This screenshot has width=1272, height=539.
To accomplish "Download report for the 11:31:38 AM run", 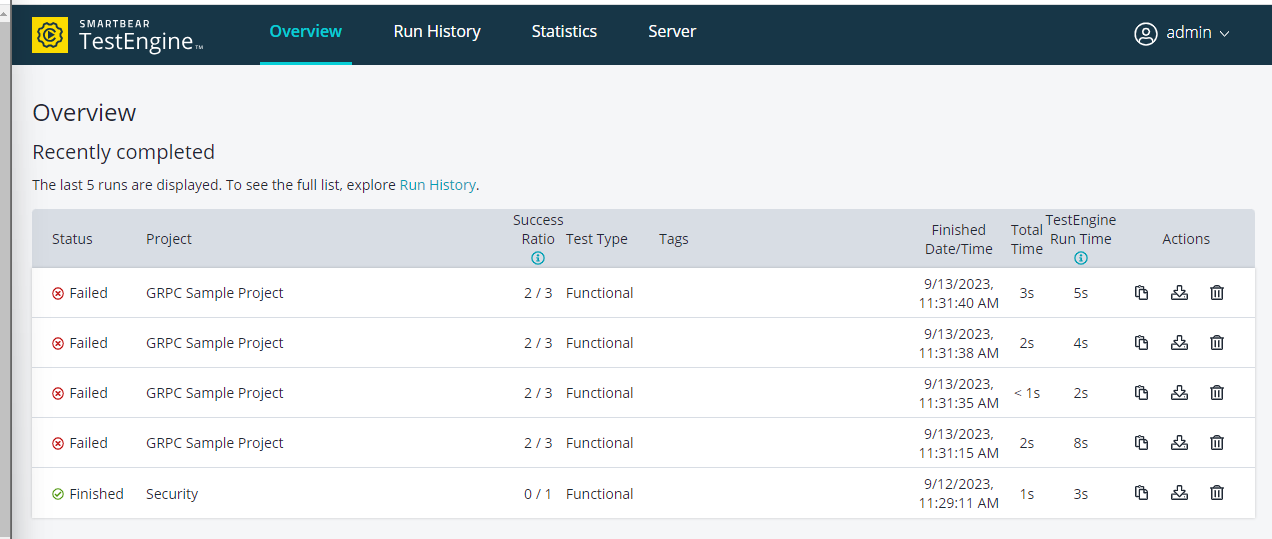I will (1179, 343).
